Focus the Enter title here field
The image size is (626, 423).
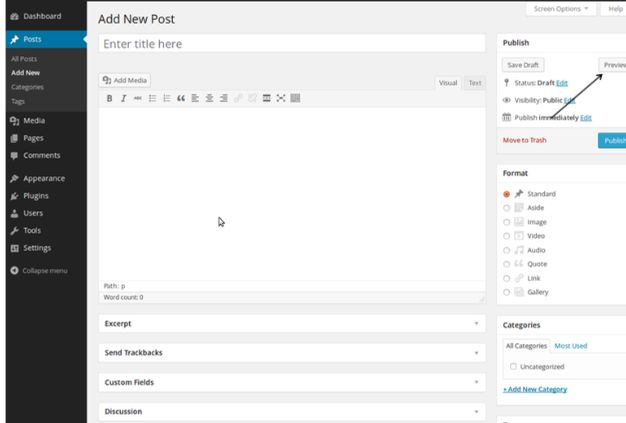point(292,43)
